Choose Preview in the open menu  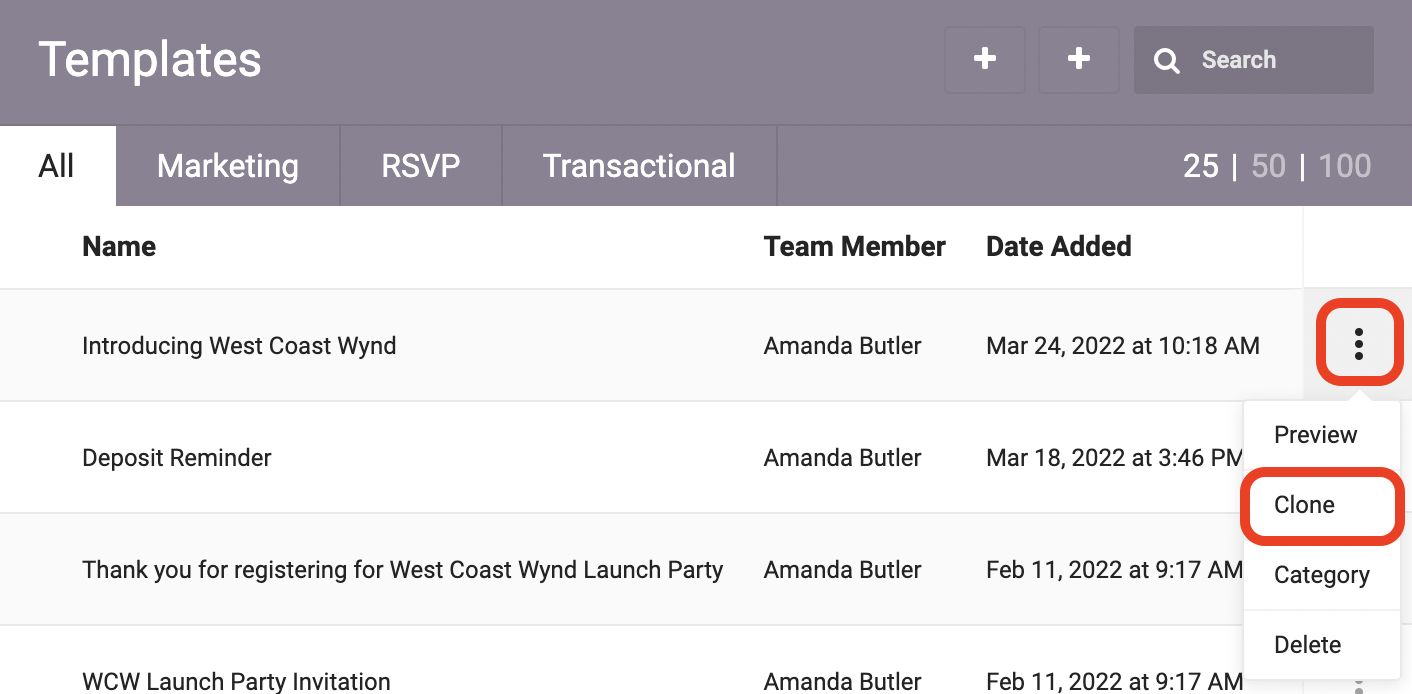1315,435
